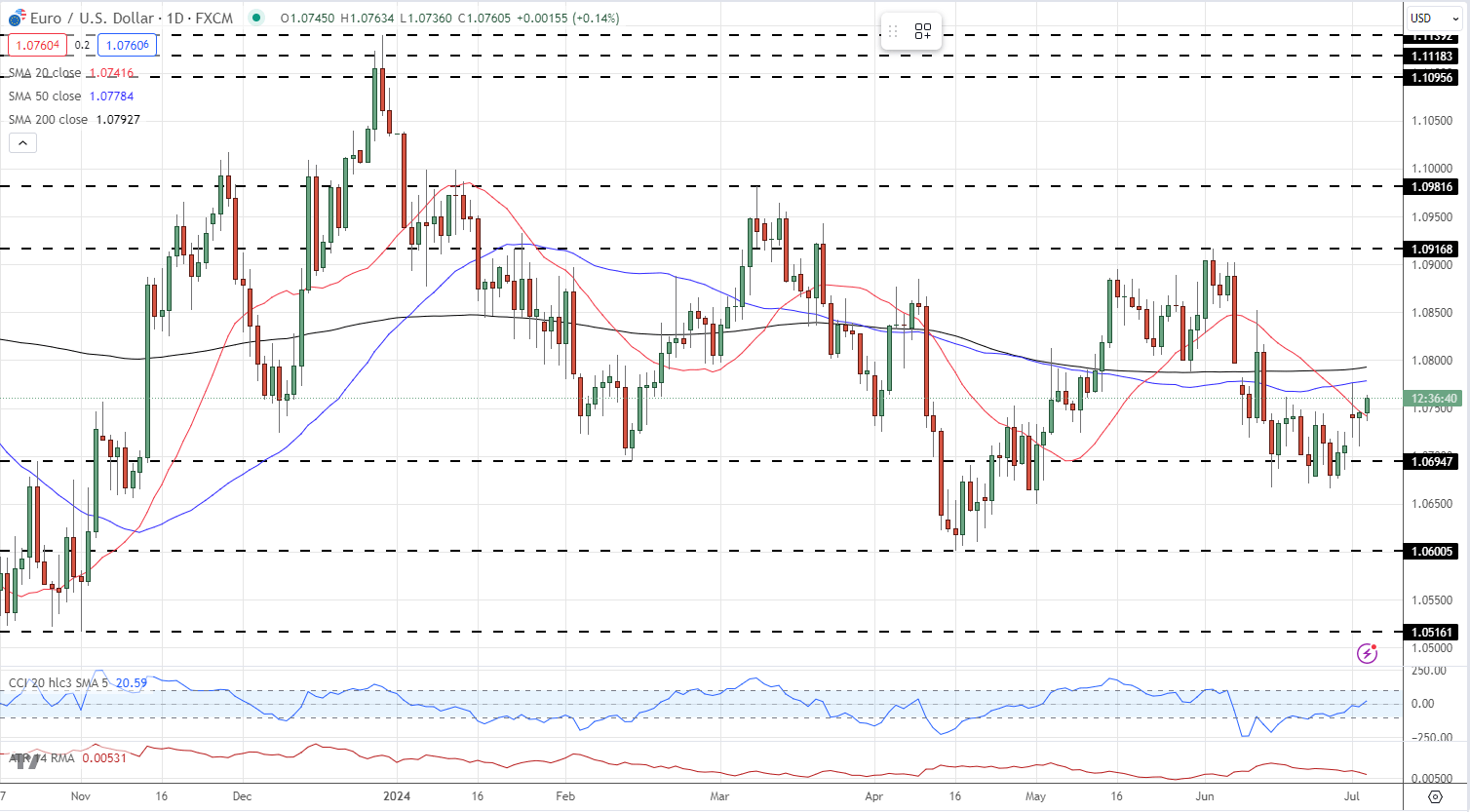Click the 0.2 spread value
This screenshot has height=812, width=1470.
tap(82, 45)
